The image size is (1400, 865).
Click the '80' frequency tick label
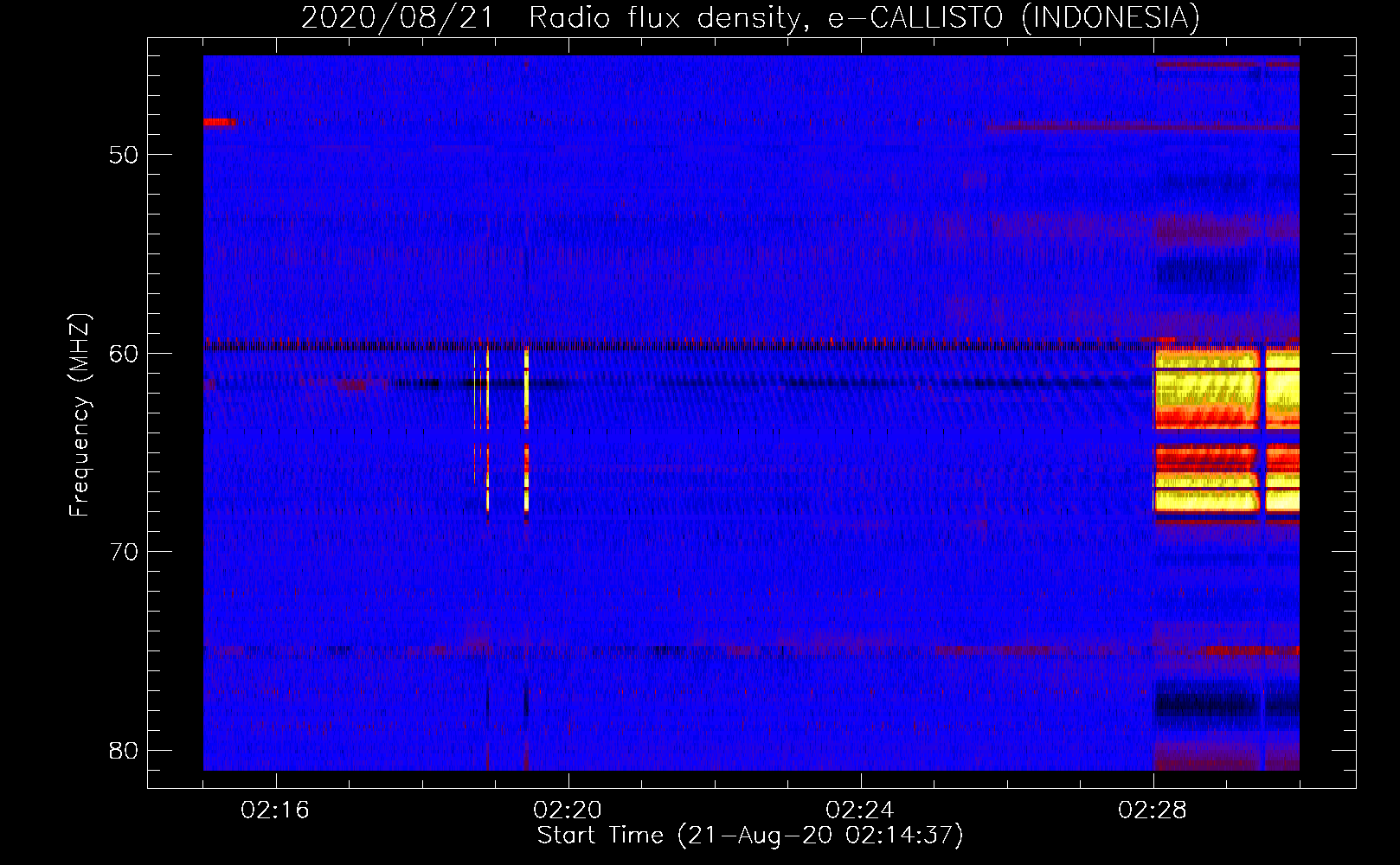click(124, 750)
